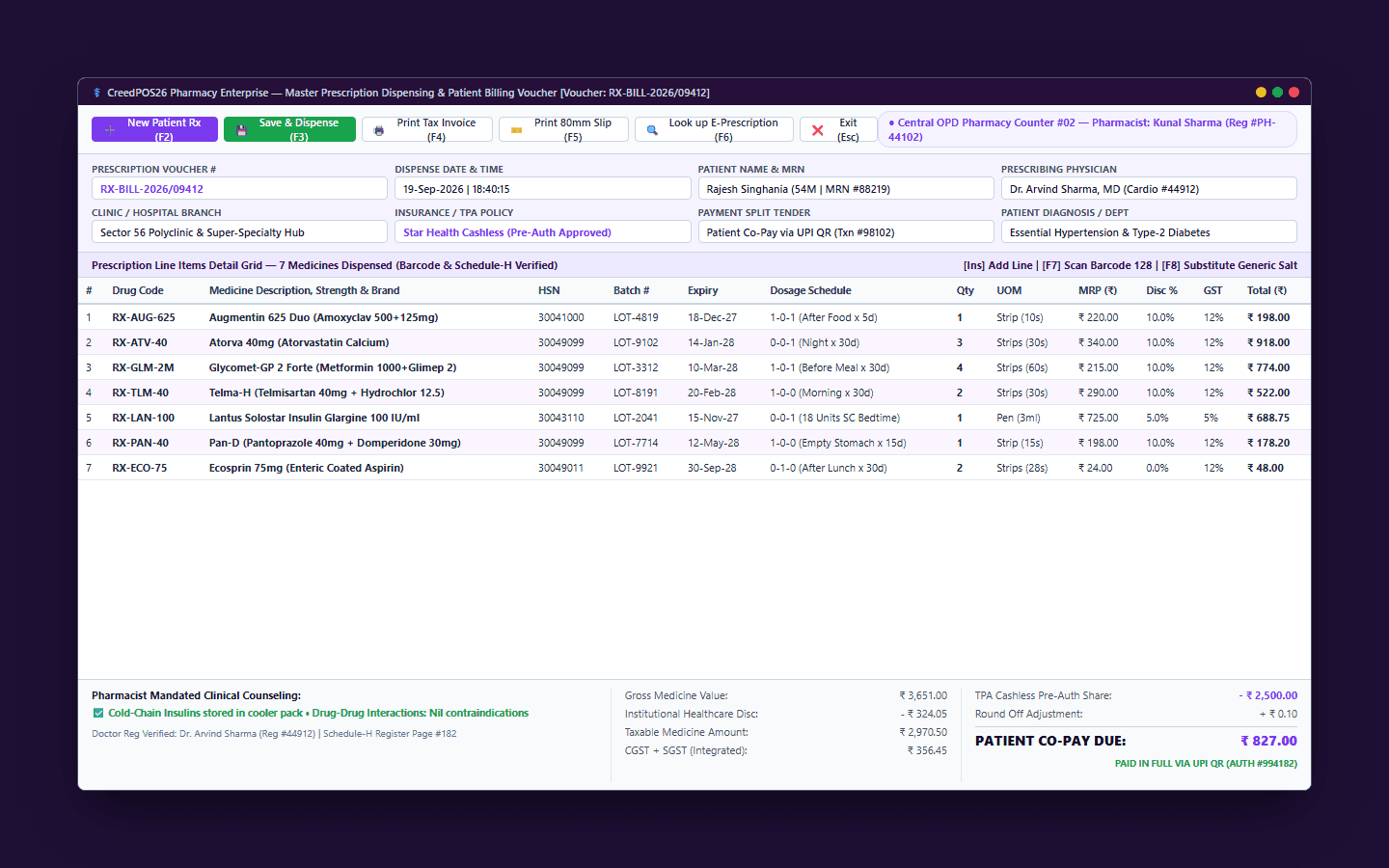1389x868 pixels.
Task: Click the printer icon on Print Tax Invoice
Action: tap(379, 130)
